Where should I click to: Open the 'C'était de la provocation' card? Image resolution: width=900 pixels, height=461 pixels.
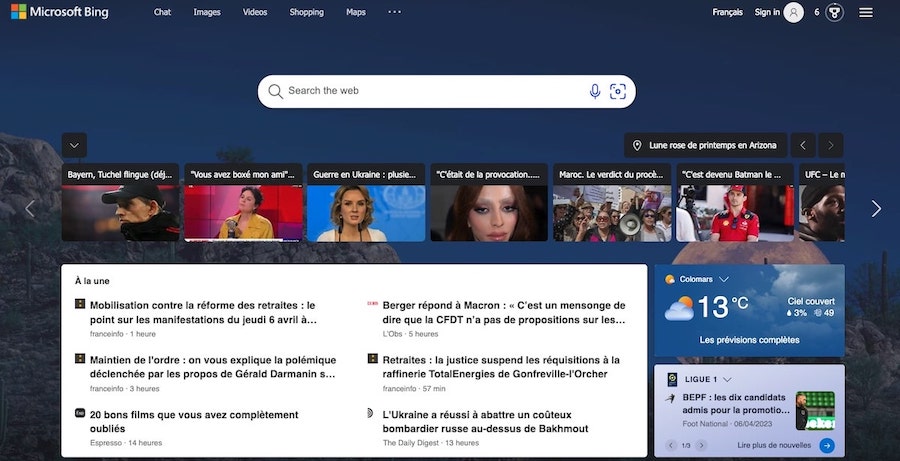pos(489,202)
